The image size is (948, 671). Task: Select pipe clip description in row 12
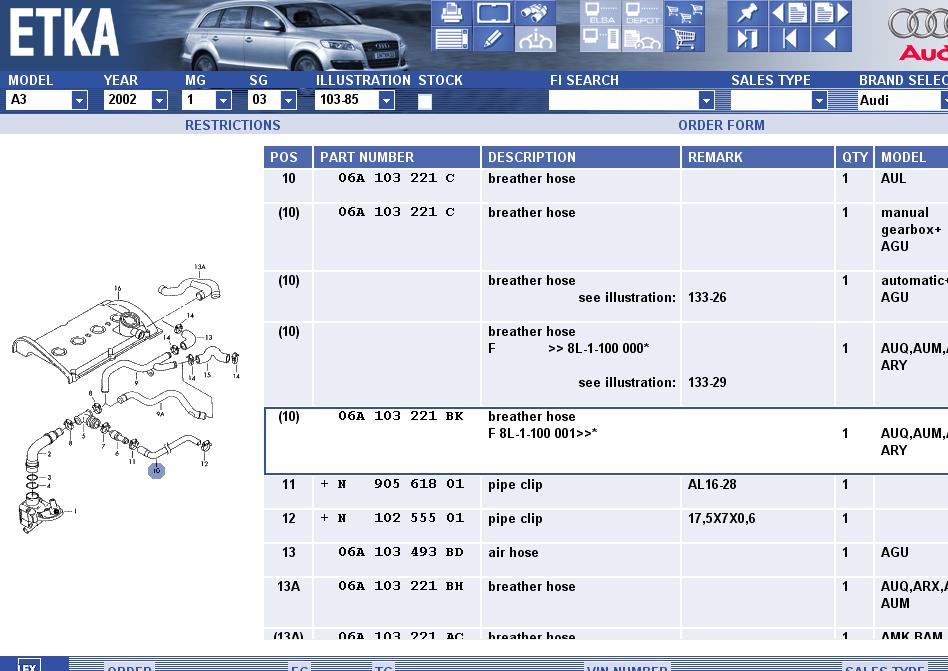click(x=515, y=519)
